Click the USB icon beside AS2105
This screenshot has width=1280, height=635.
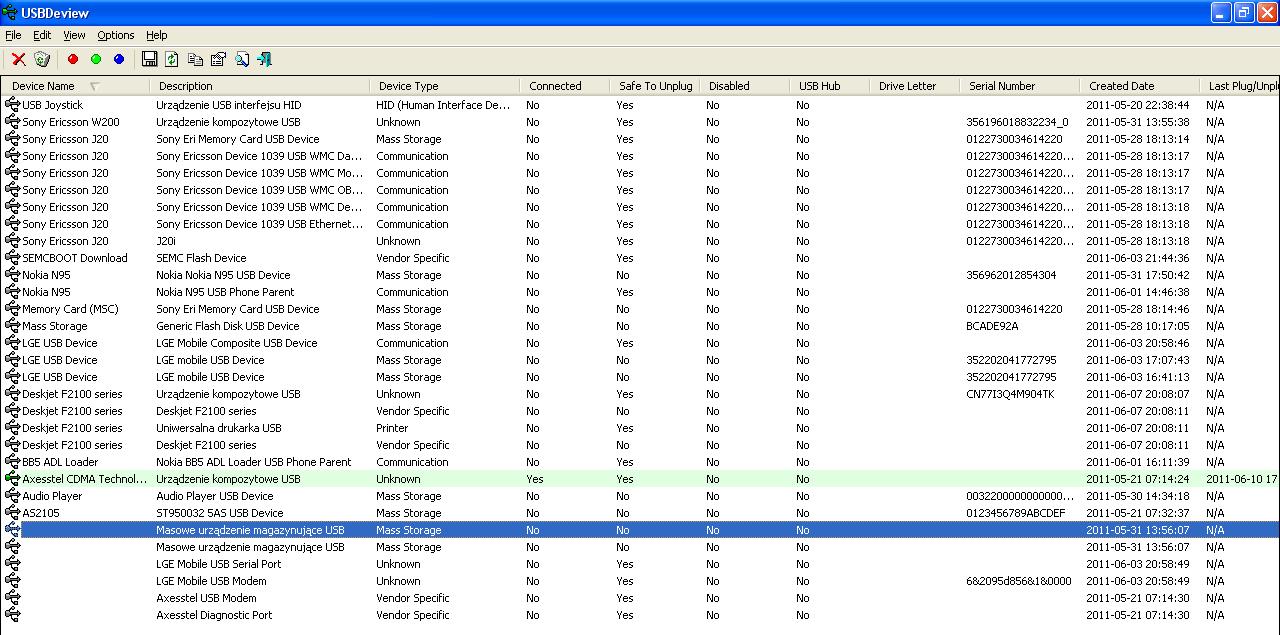point(12,512)
